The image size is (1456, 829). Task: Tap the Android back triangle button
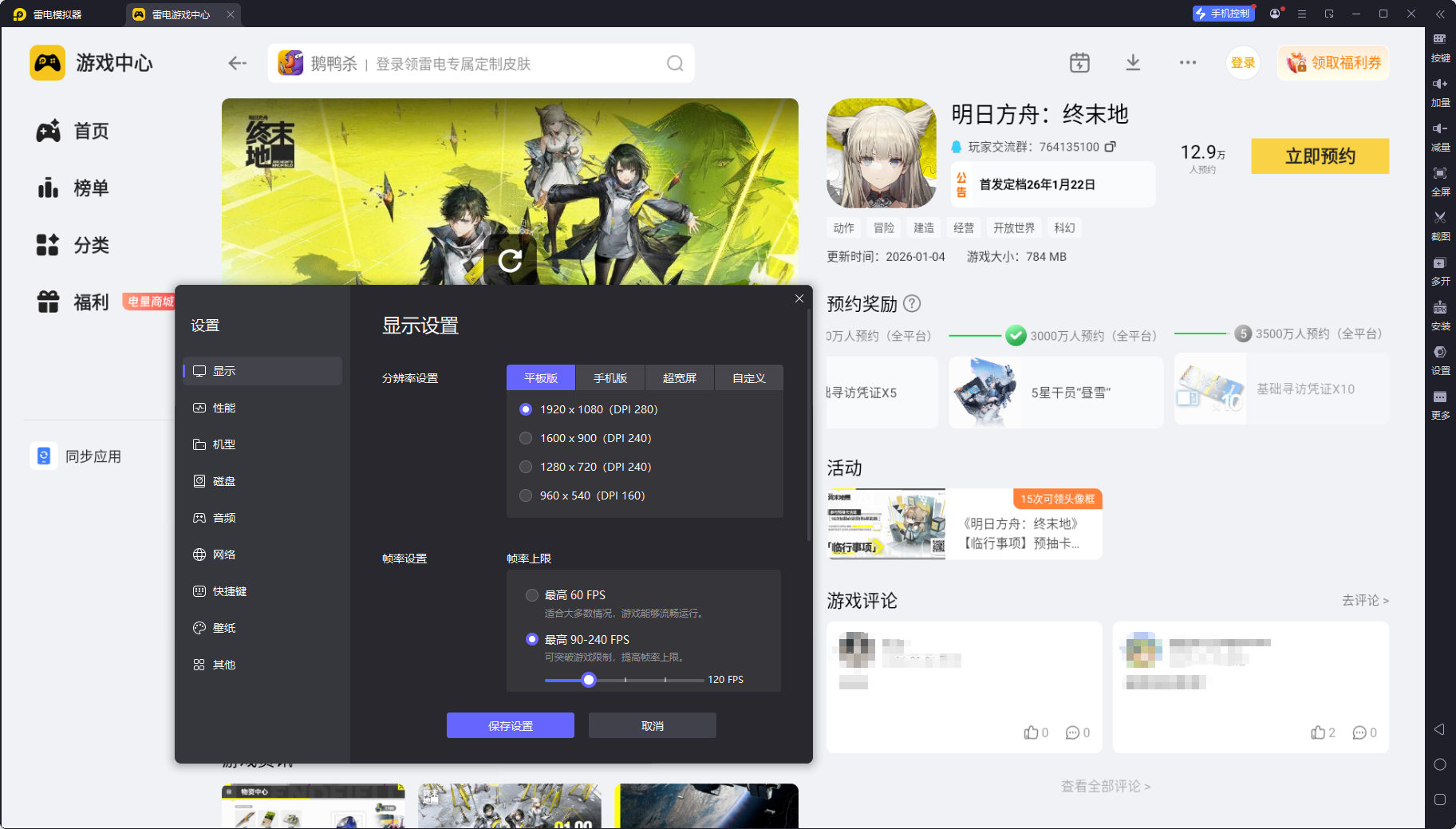(1440, 729)
